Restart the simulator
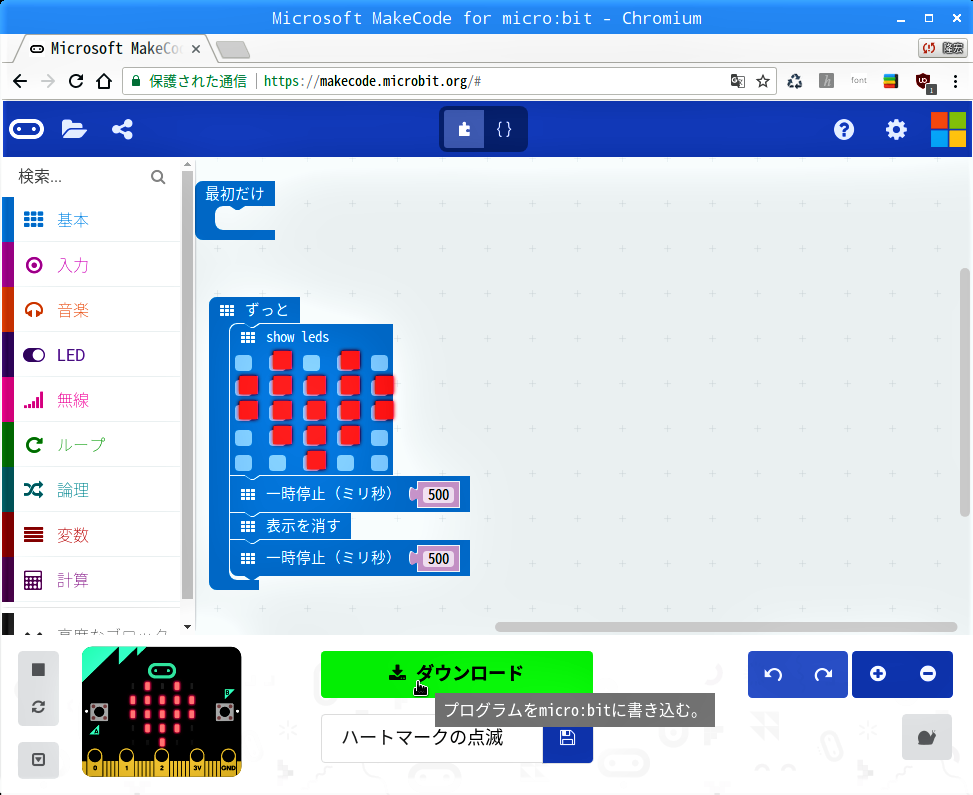The width and height of the screenshot is (973, 795). tap(38, 707)
